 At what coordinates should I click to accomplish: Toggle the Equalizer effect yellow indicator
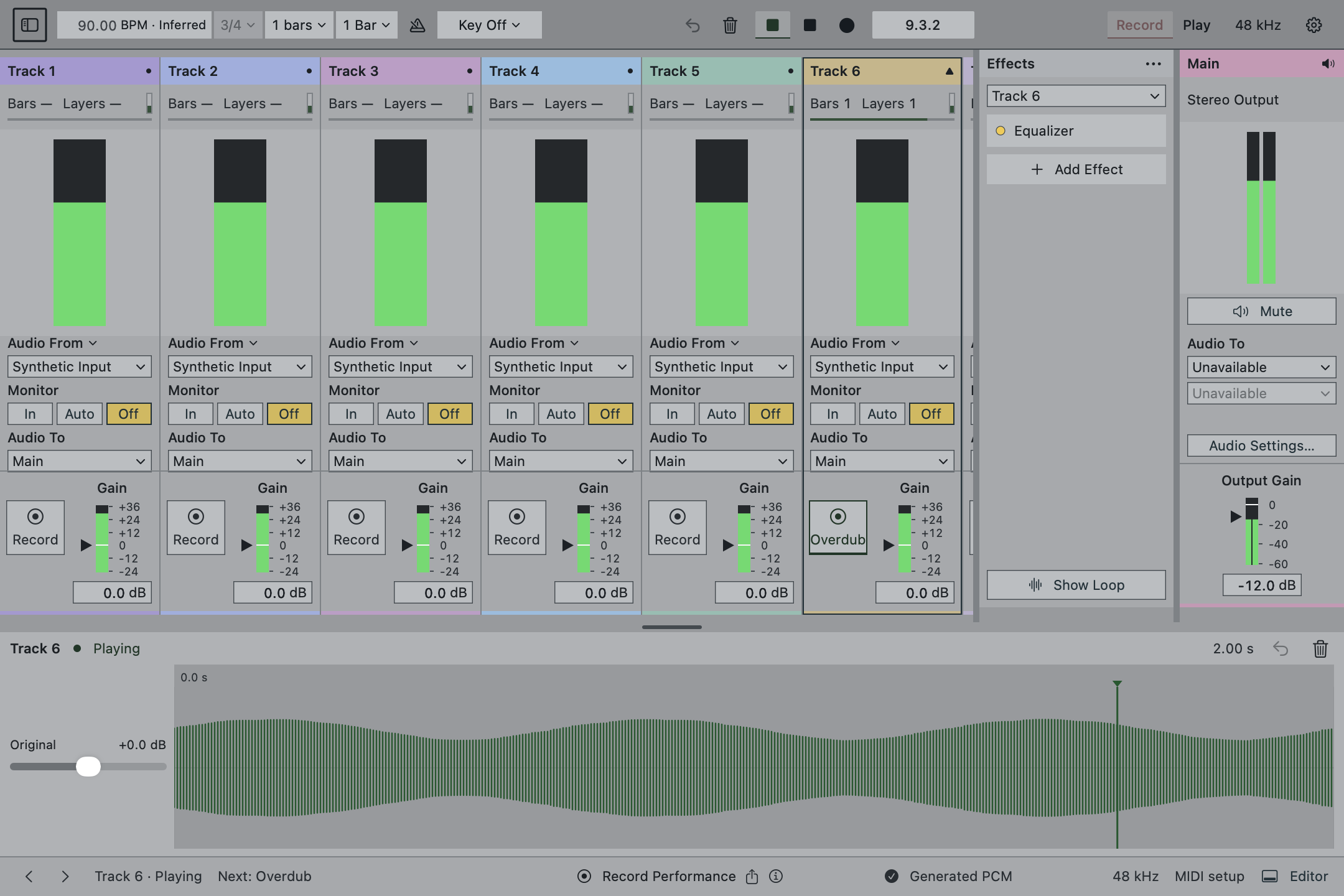(1001, 131)
